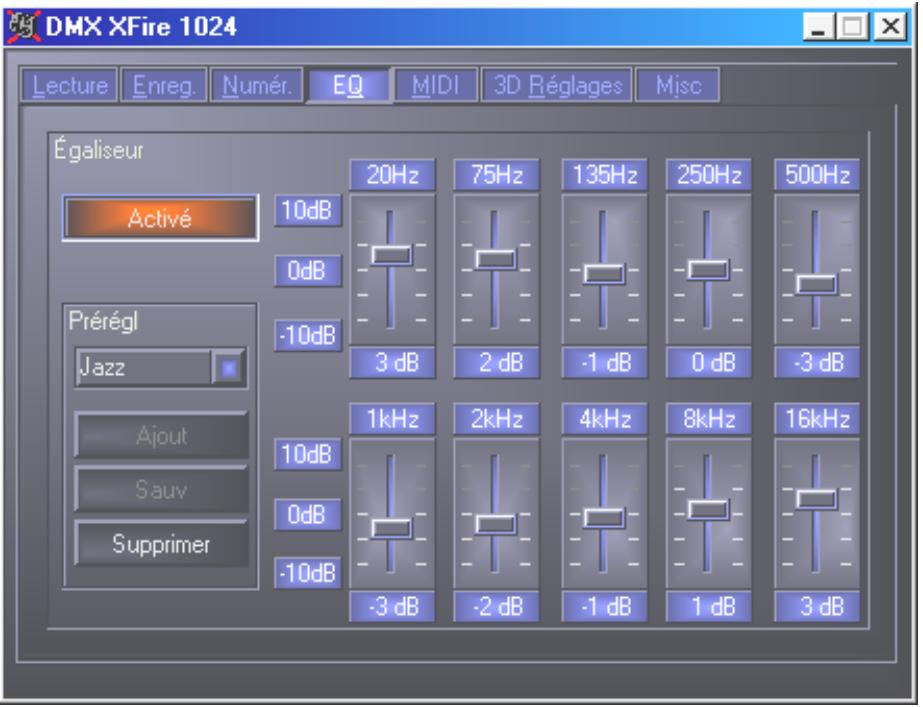
Task: Click the 2kHz band label
Action: (497, 419)
